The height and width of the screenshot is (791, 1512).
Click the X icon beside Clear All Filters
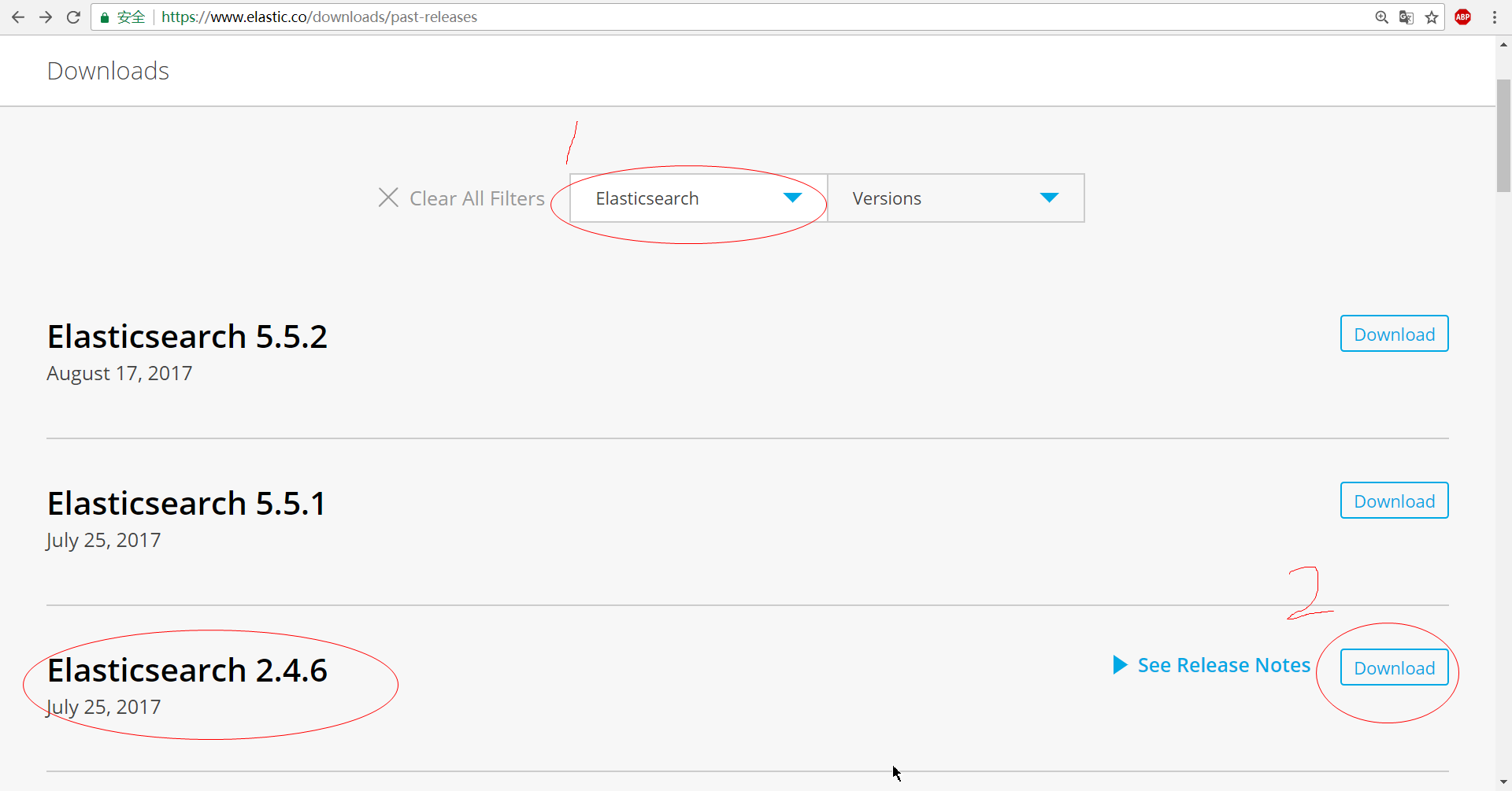pos(388,198)
